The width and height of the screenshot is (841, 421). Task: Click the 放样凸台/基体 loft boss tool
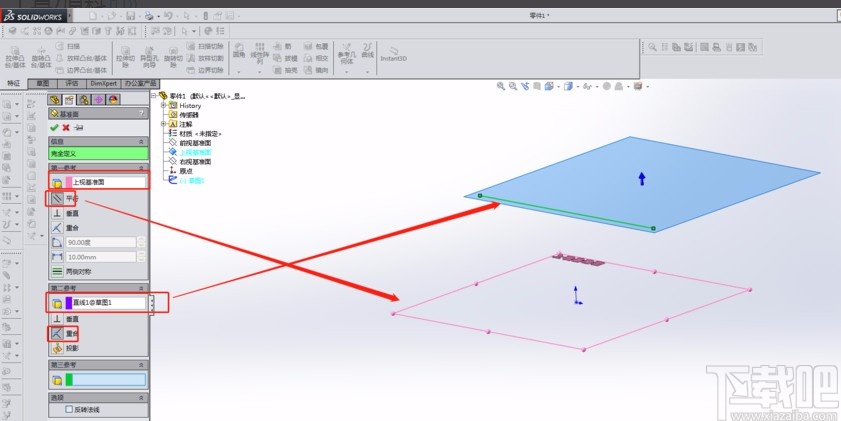point(82,58)
